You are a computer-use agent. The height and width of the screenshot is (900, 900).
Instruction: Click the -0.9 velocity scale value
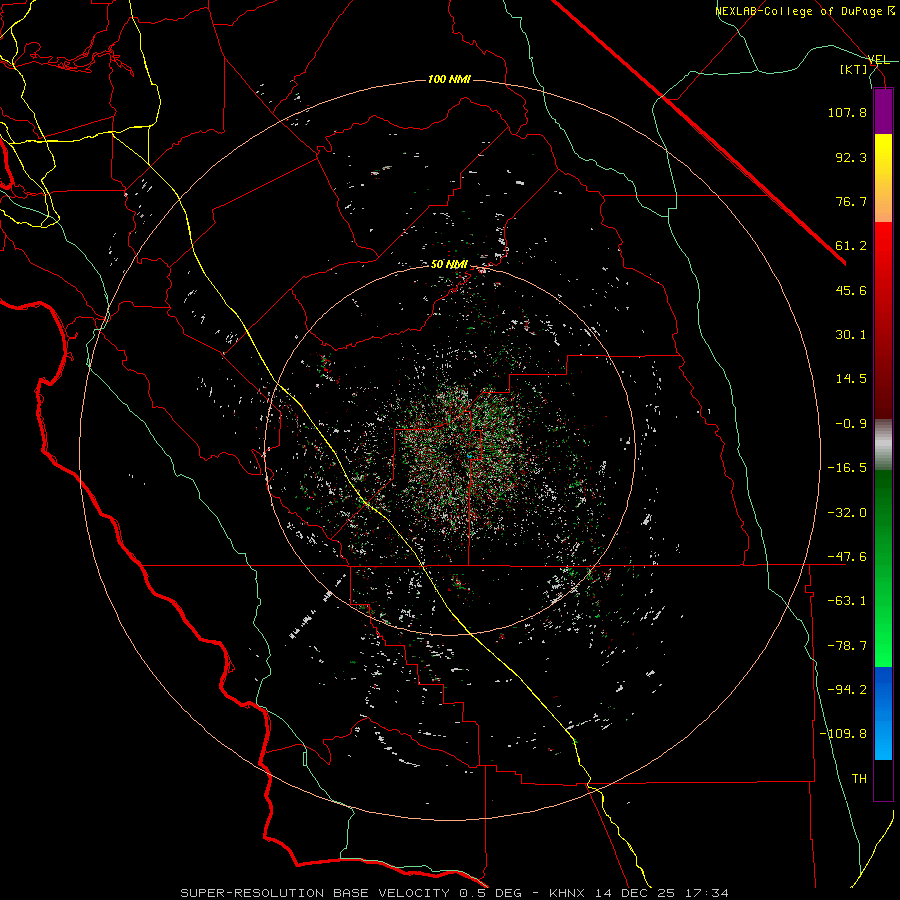(851, 424)
